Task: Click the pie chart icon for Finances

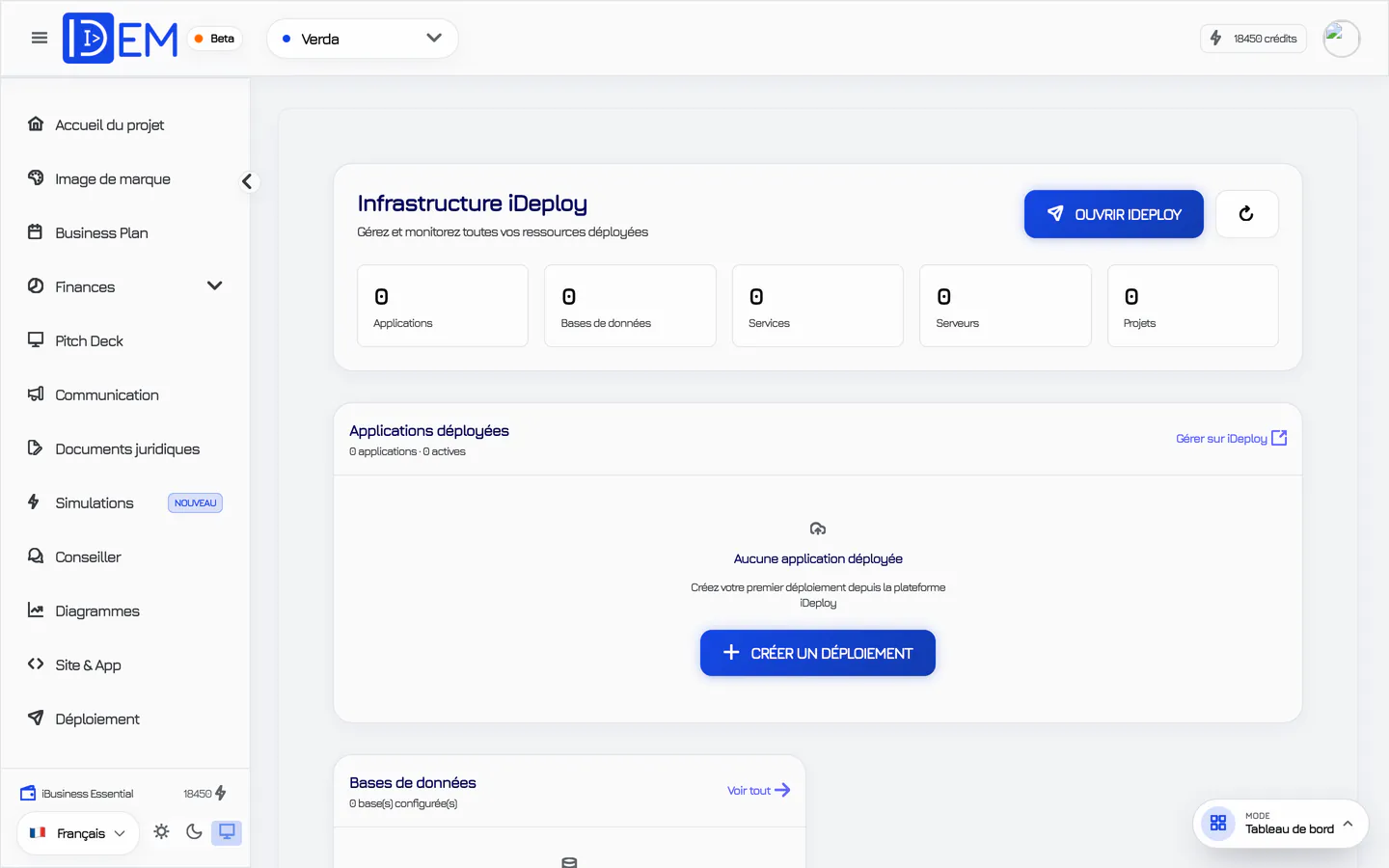Action: pos(36,285)
